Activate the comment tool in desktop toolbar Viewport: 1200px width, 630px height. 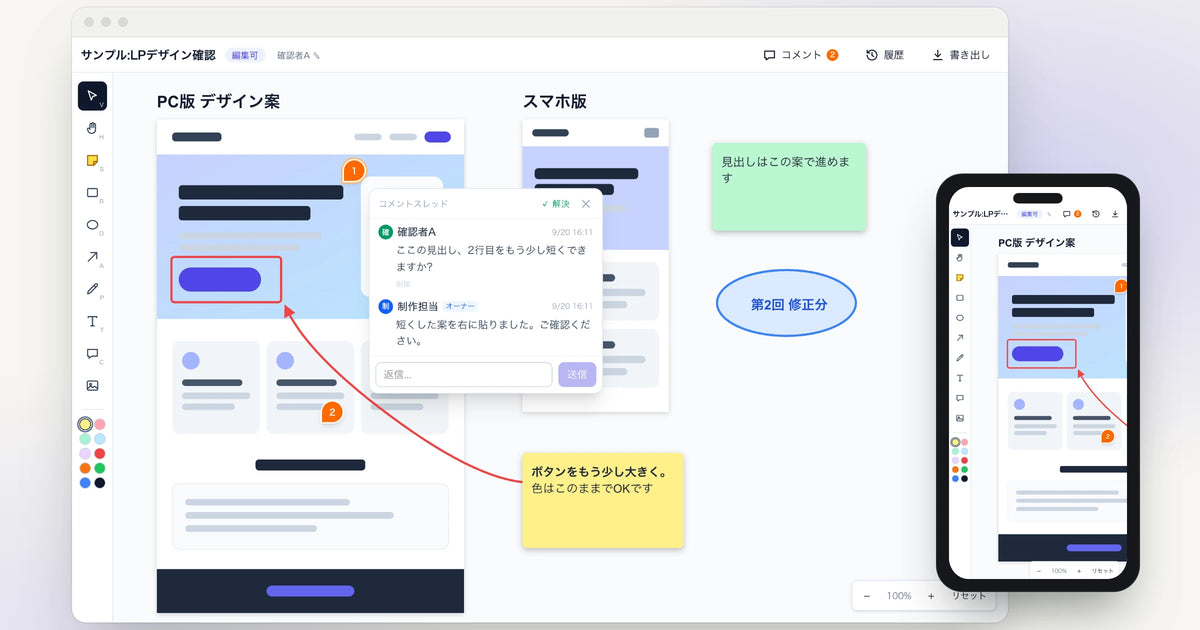pyautogui.click(x=92, y=353)
